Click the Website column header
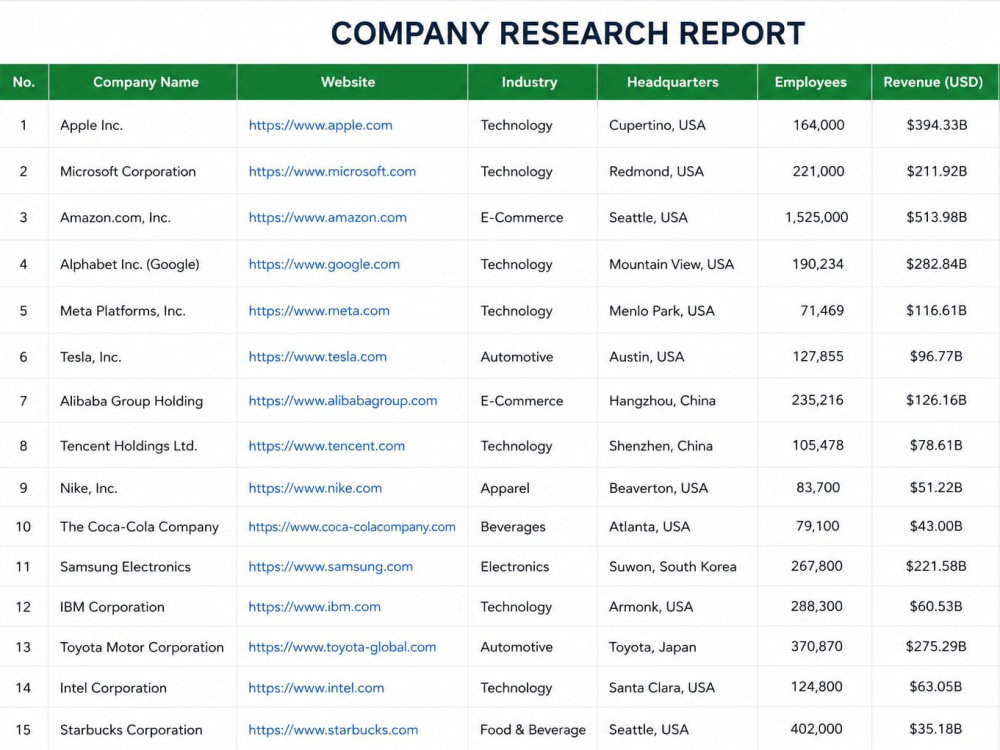This screenshot has width=1000, height=750. pyautogui.click(x=352, y=82)
